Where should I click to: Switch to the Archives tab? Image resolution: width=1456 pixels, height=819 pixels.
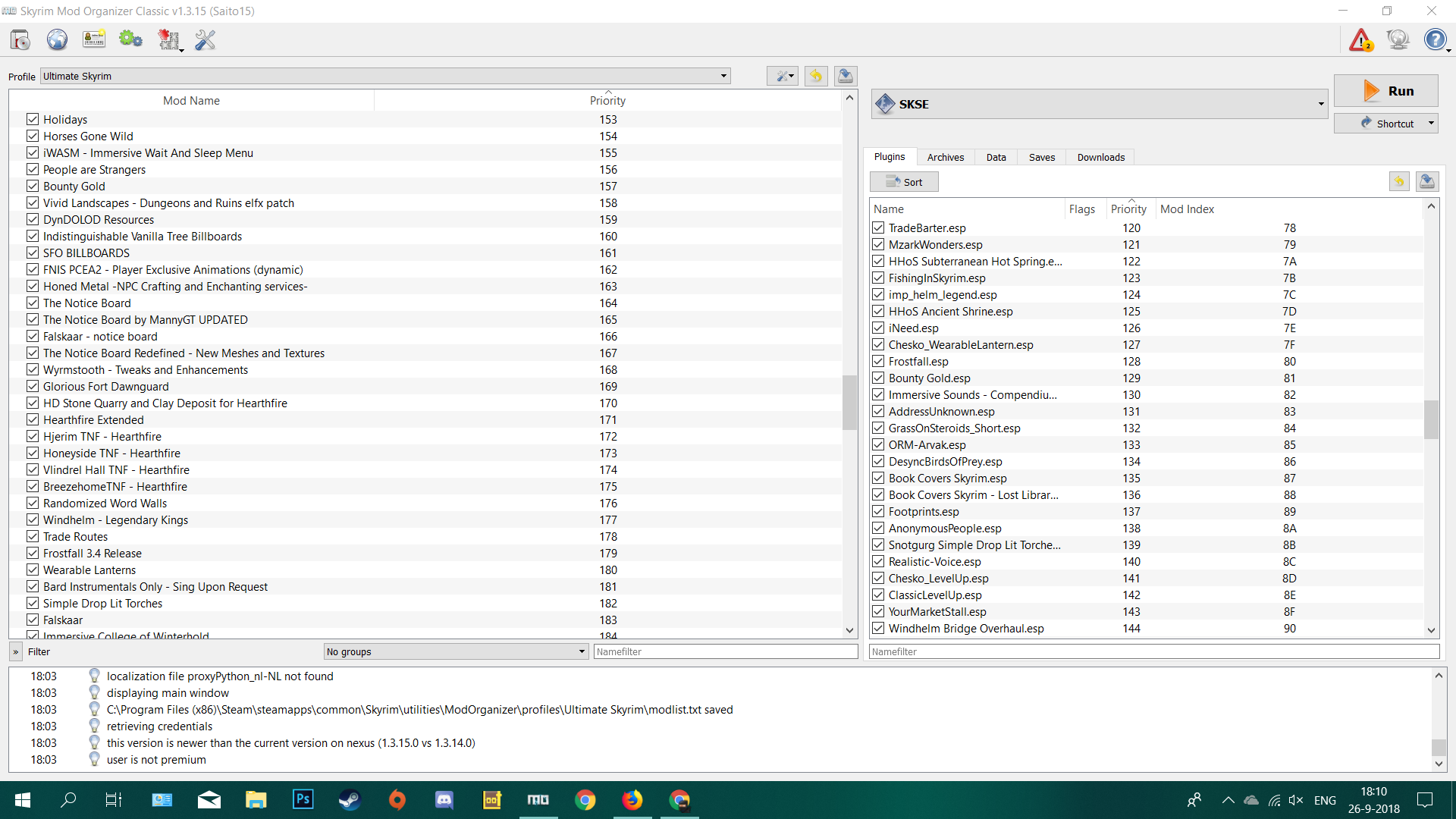946,157
